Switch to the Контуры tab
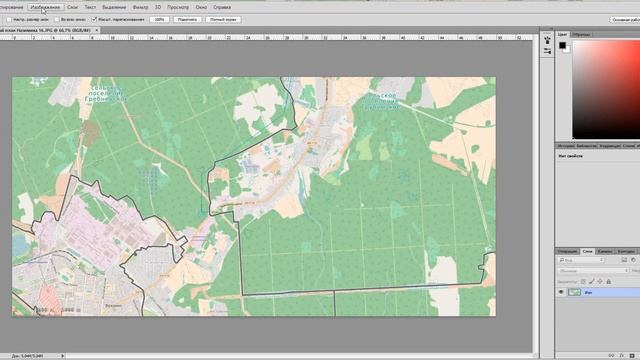The width and height of the screenshot is (640, 360). (x=626, y=251)
